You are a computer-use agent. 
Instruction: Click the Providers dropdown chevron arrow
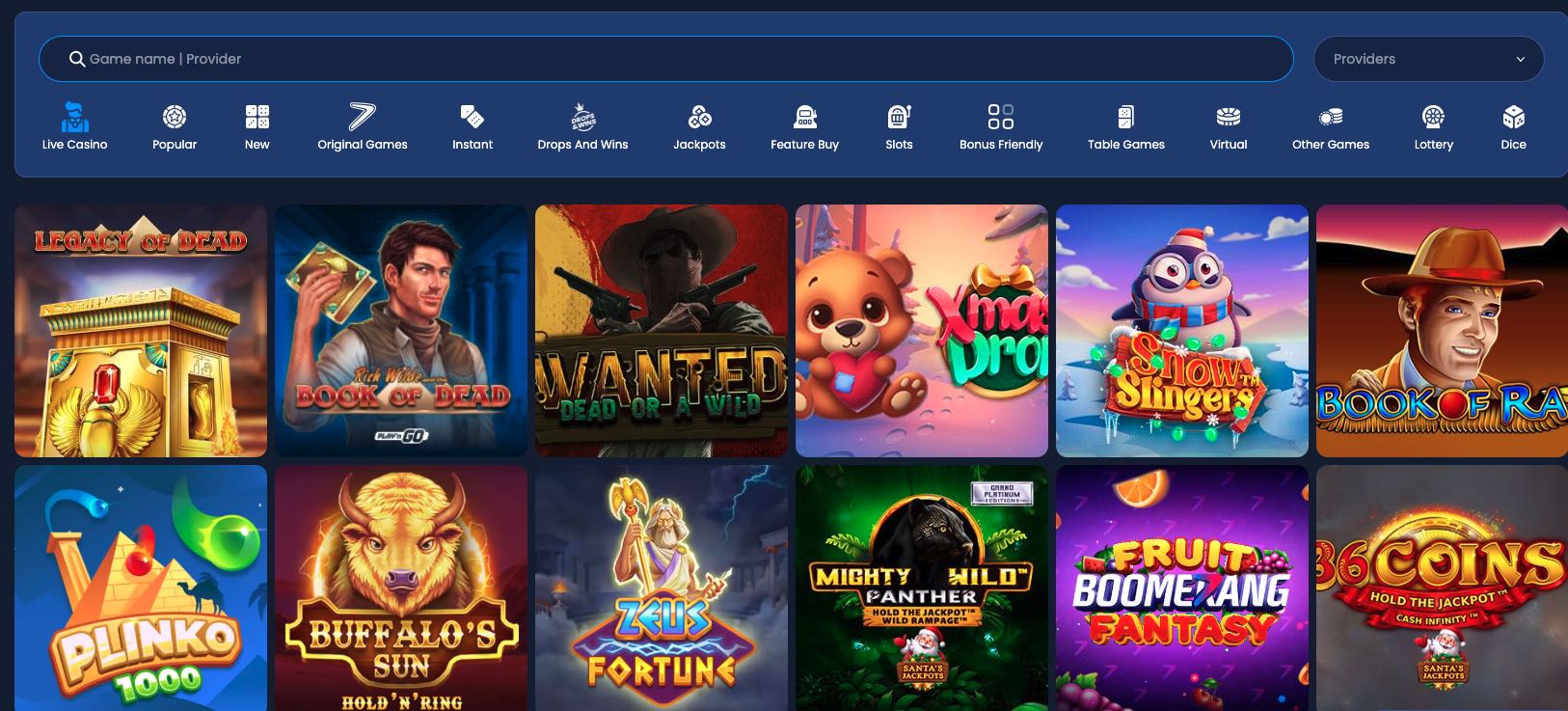click(1521, 60)
